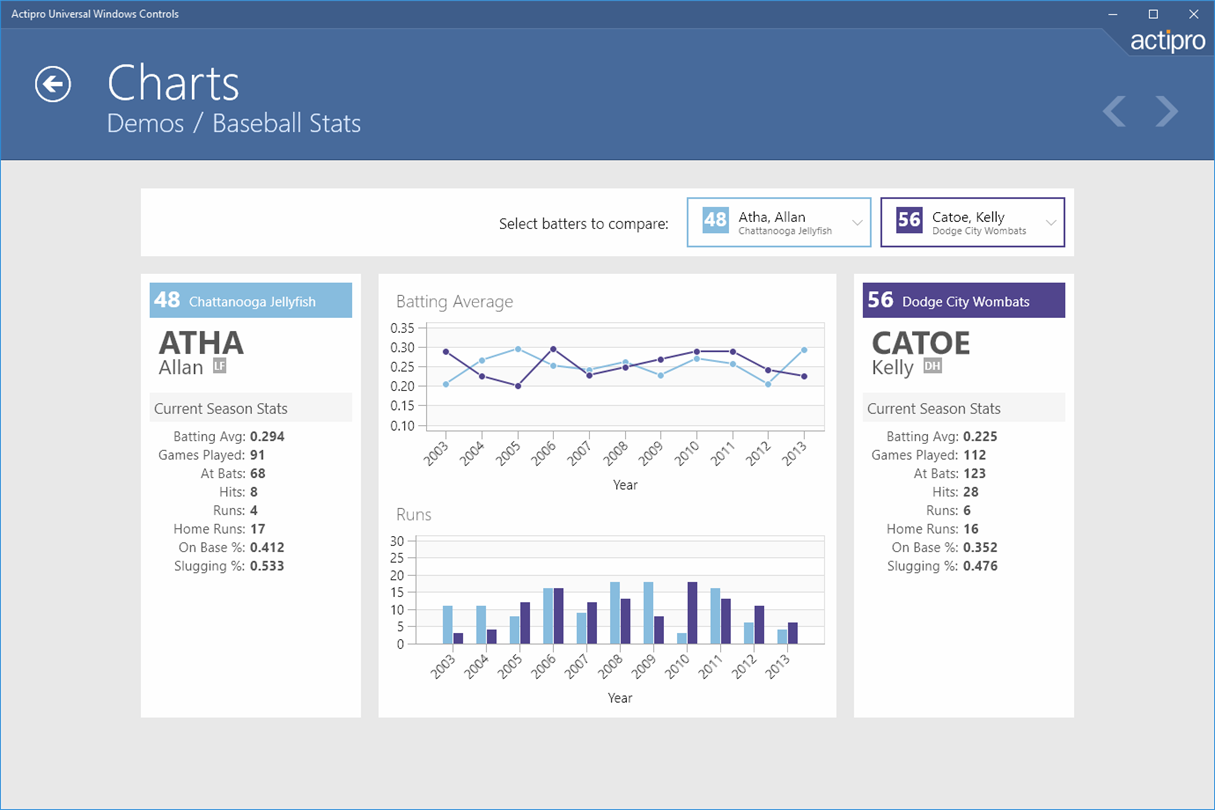
Task: Go to the previous demo arrow
Action: [1114, 111]
